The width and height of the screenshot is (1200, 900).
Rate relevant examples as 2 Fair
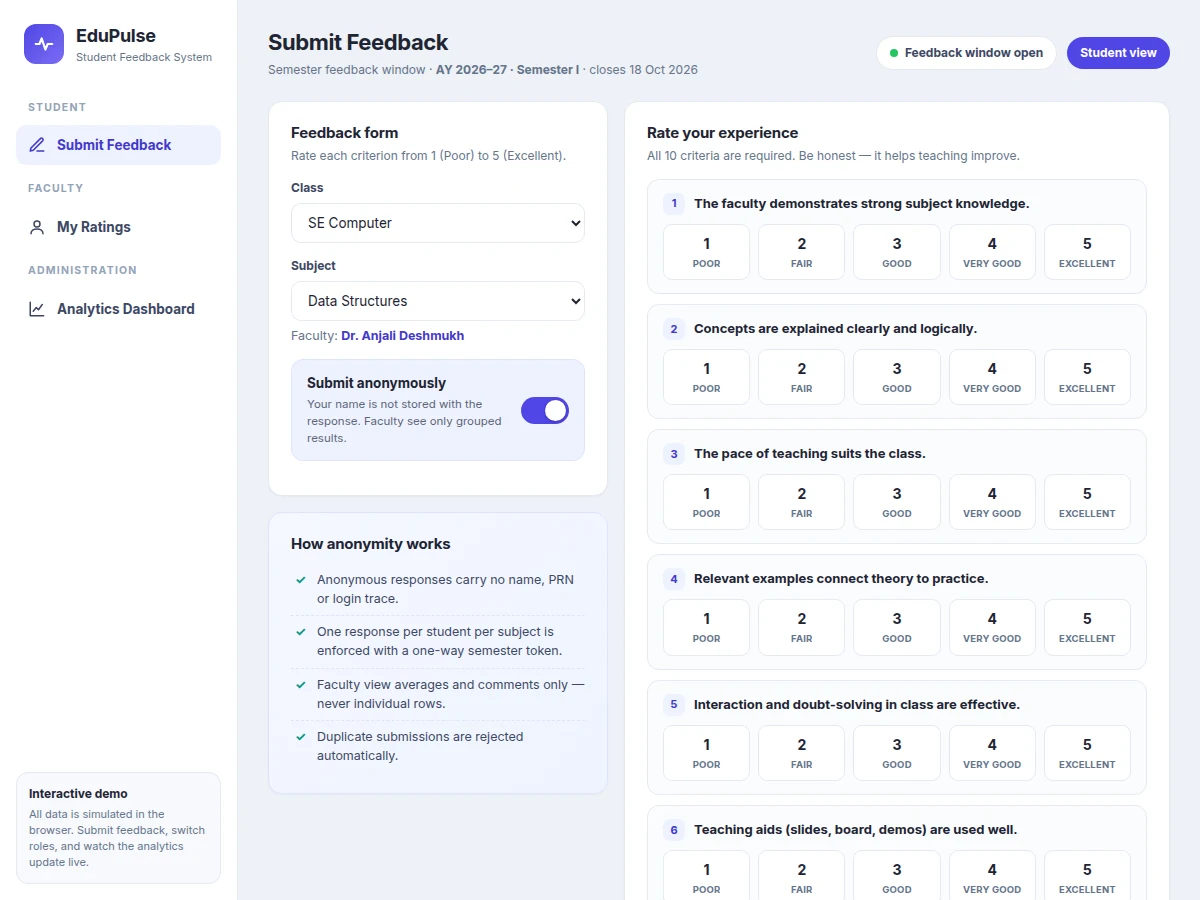point(801,627)
